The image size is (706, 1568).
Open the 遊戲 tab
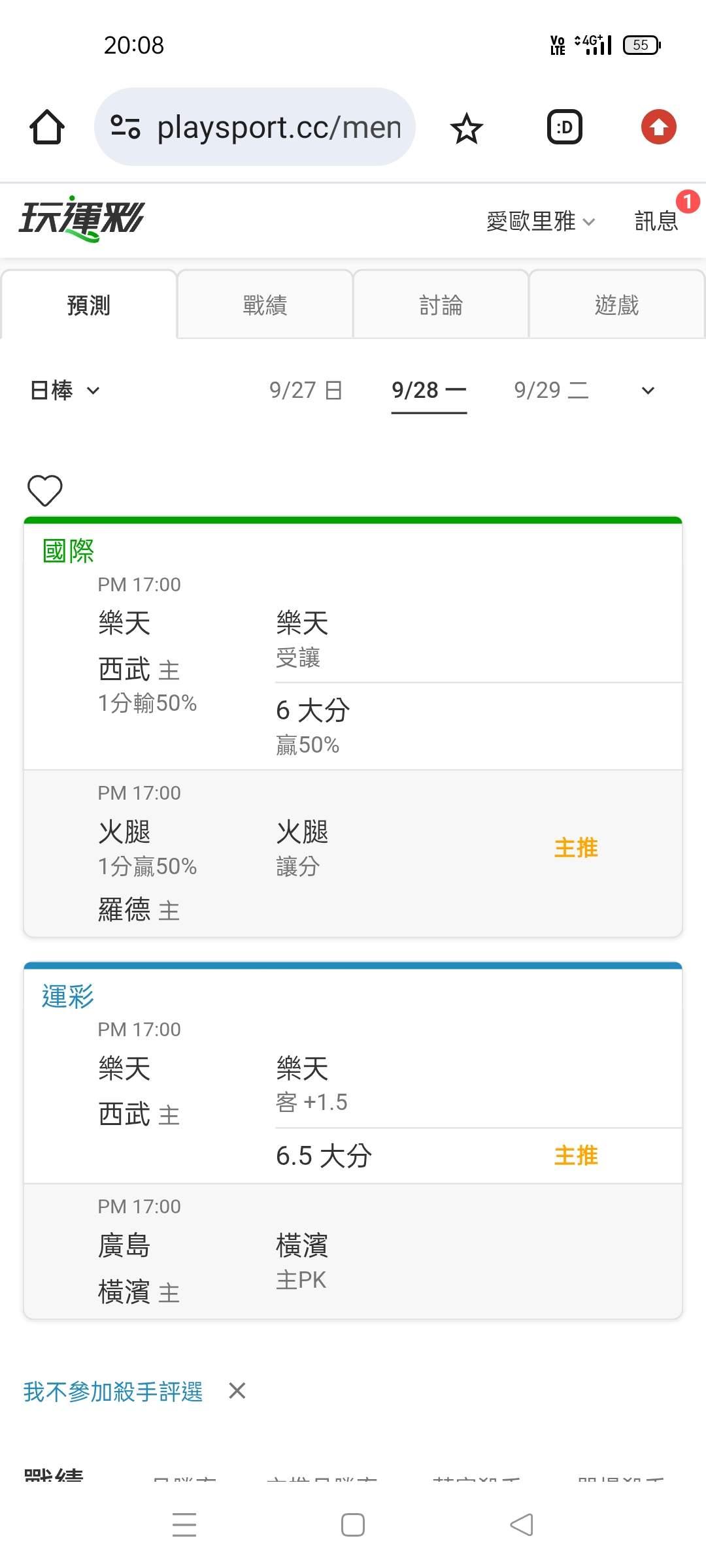point(616,304)
